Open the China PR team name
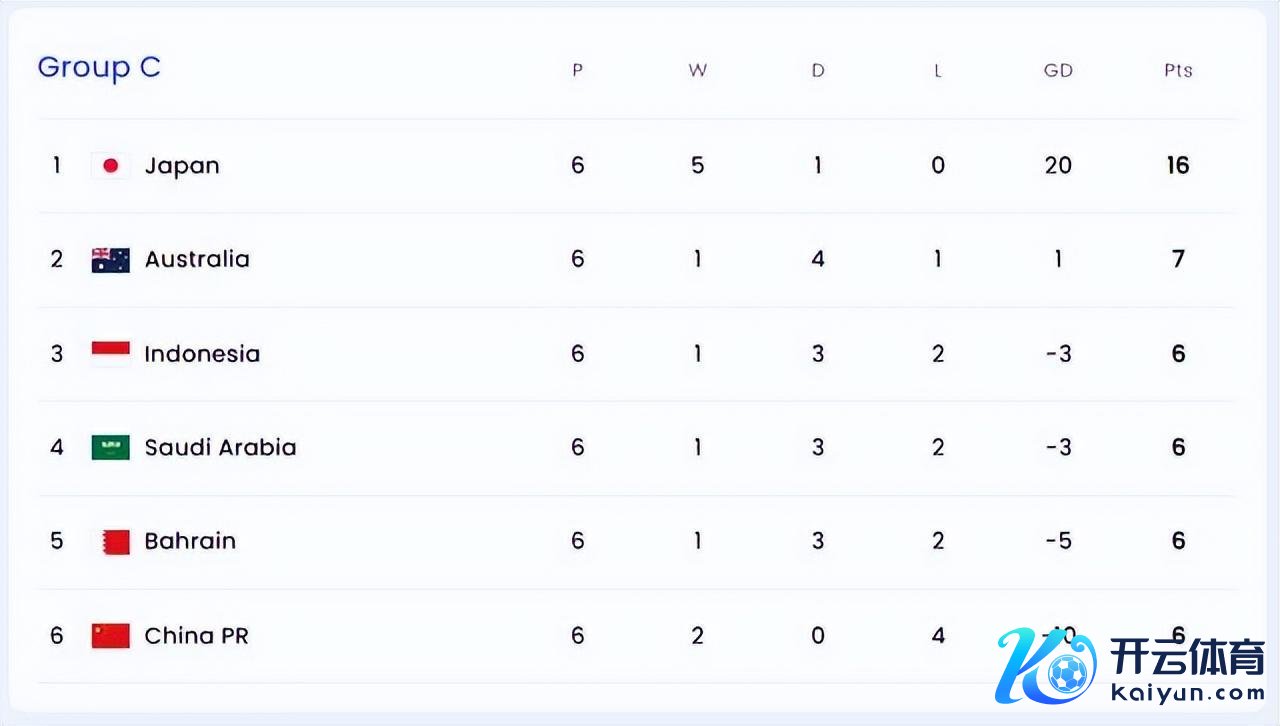The image size is (1280, 726). [x=196, y=635]
